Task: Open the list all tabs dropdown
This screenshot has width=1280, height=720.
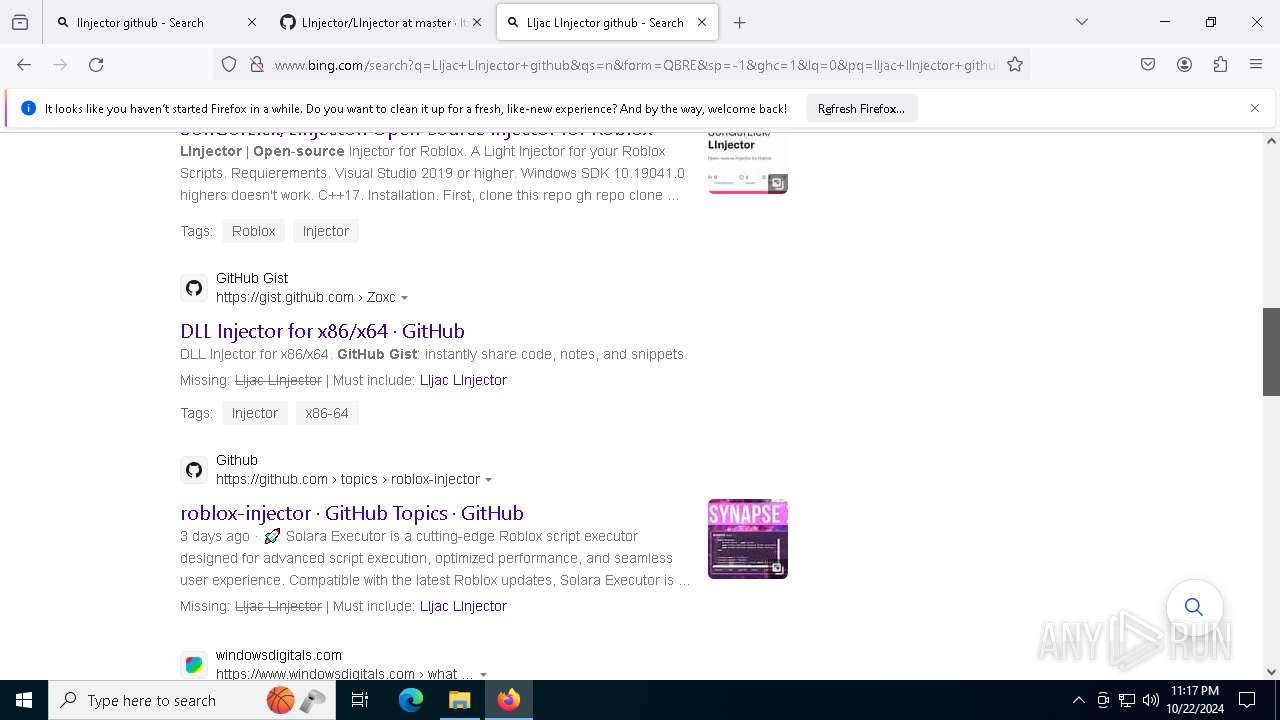Action: (1081, 22)
